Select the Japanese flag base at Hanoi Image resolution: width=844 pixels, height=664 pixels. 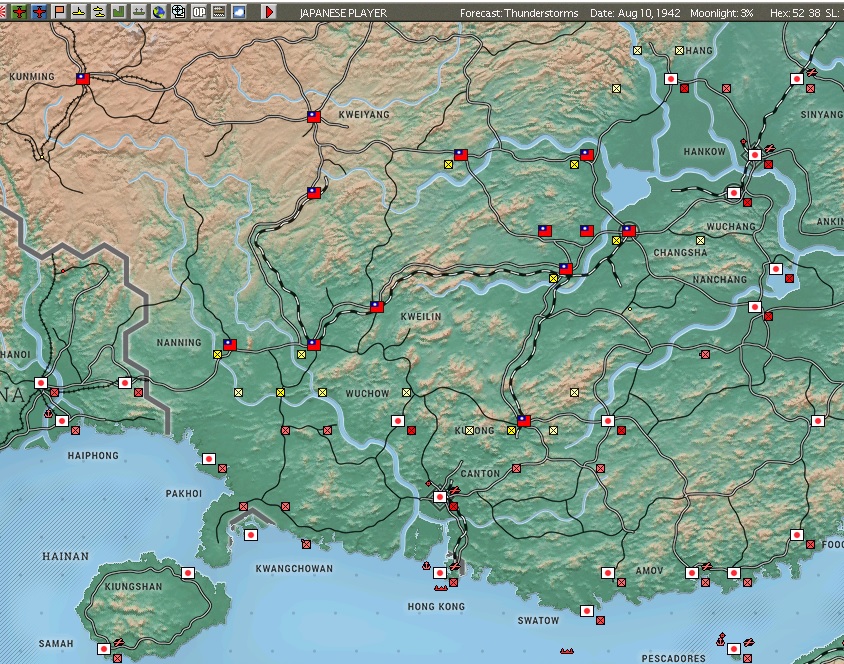[x=41, y=383]
